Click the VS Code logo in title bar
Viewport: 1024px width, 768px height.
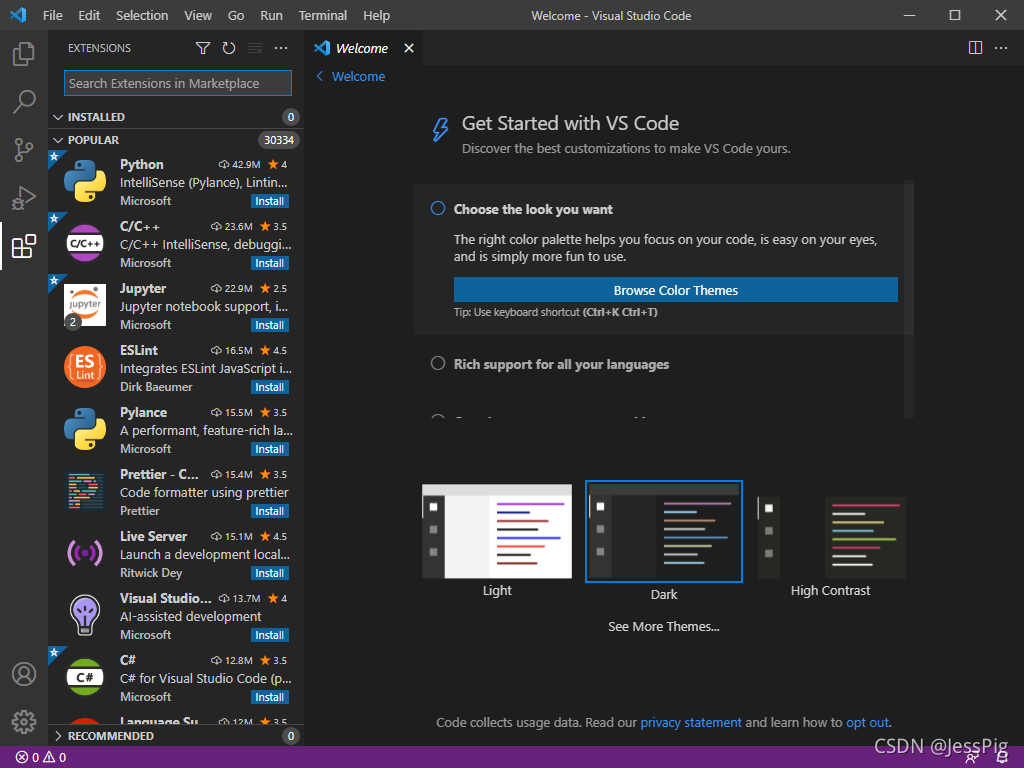click(x=18, y=15)
